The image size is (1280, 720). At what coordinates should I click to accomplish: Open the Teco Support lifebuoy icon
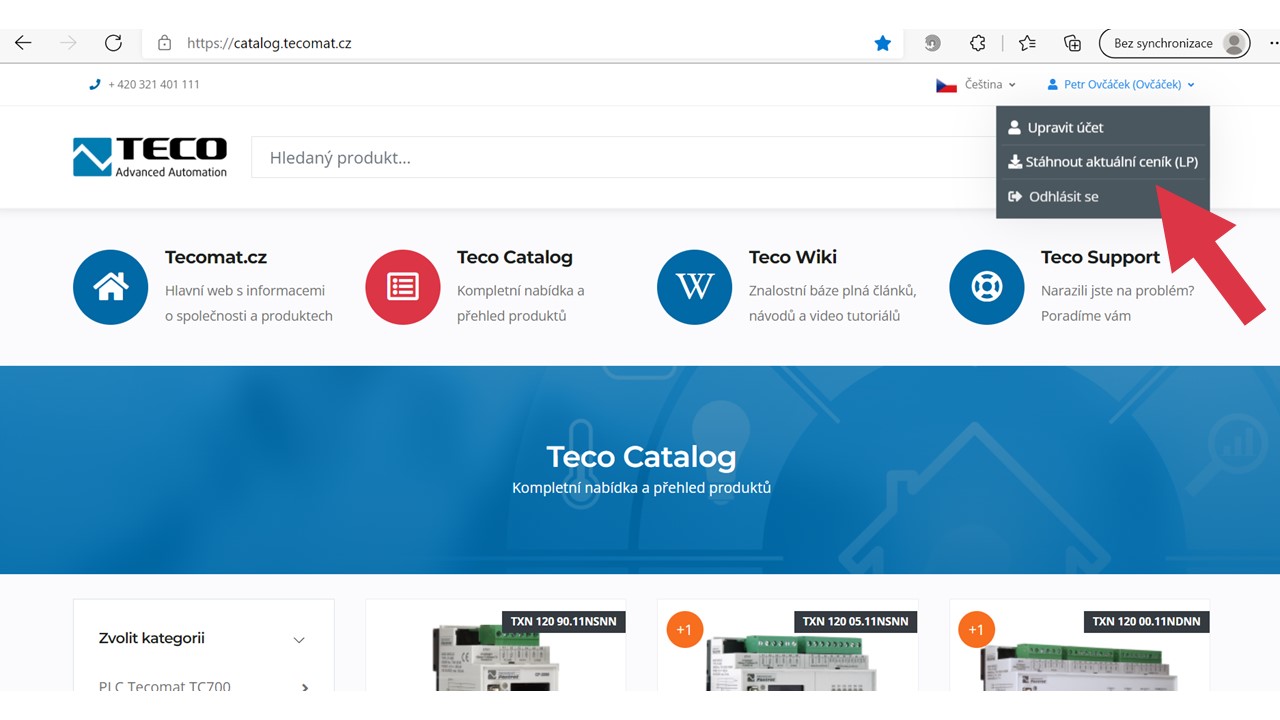[x=986, y=287]
